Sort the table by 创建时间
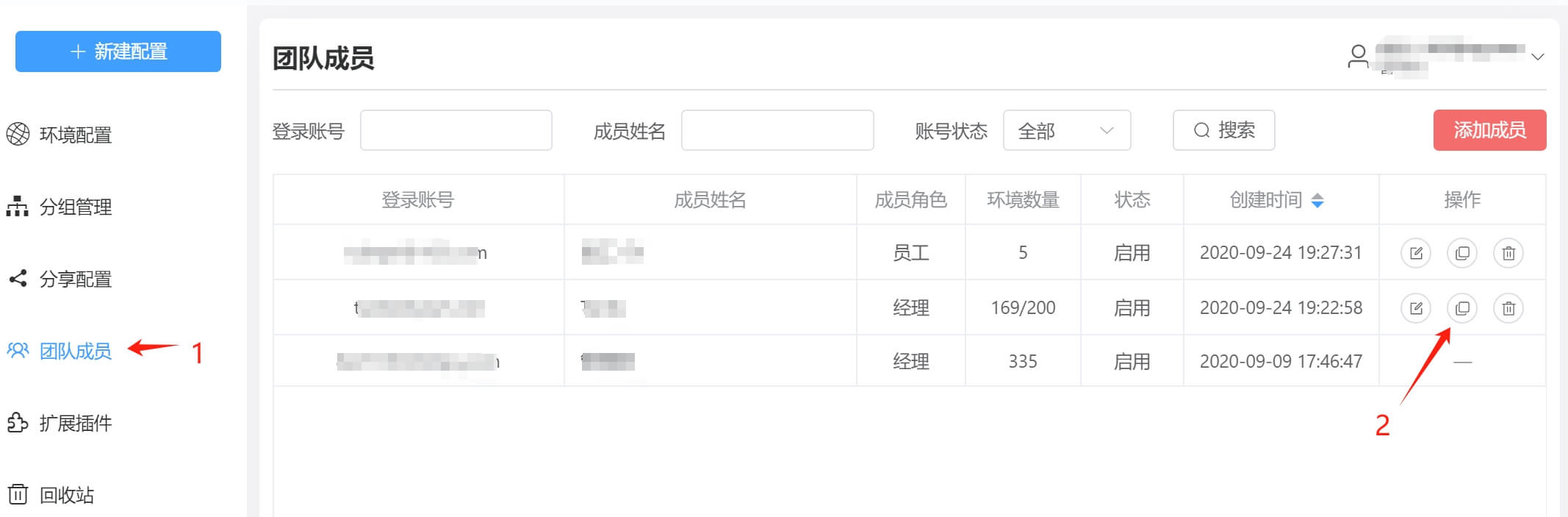 [x=1317, y=200]
